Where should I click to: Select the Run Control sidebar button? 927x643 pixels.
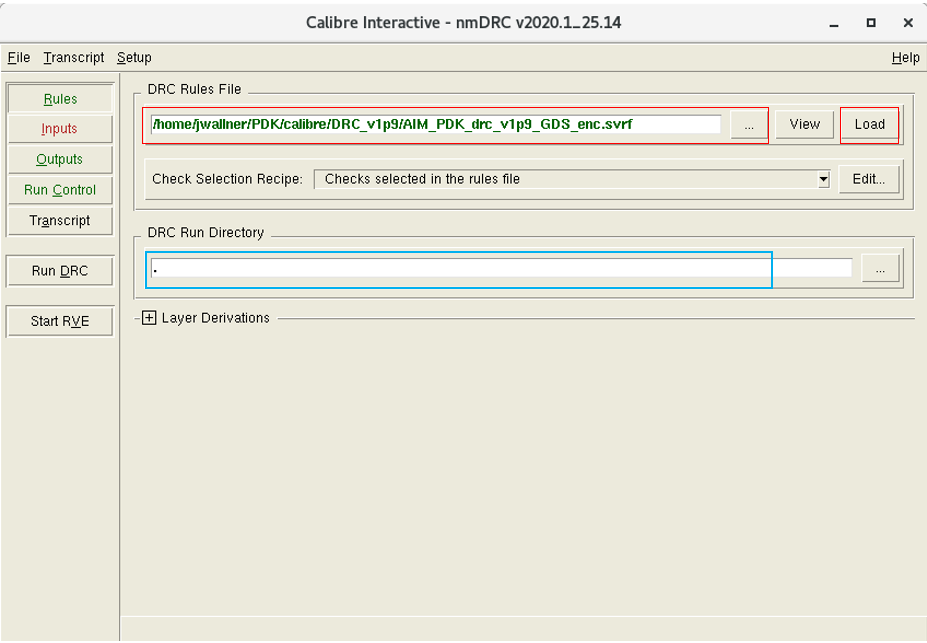[60, 190]
